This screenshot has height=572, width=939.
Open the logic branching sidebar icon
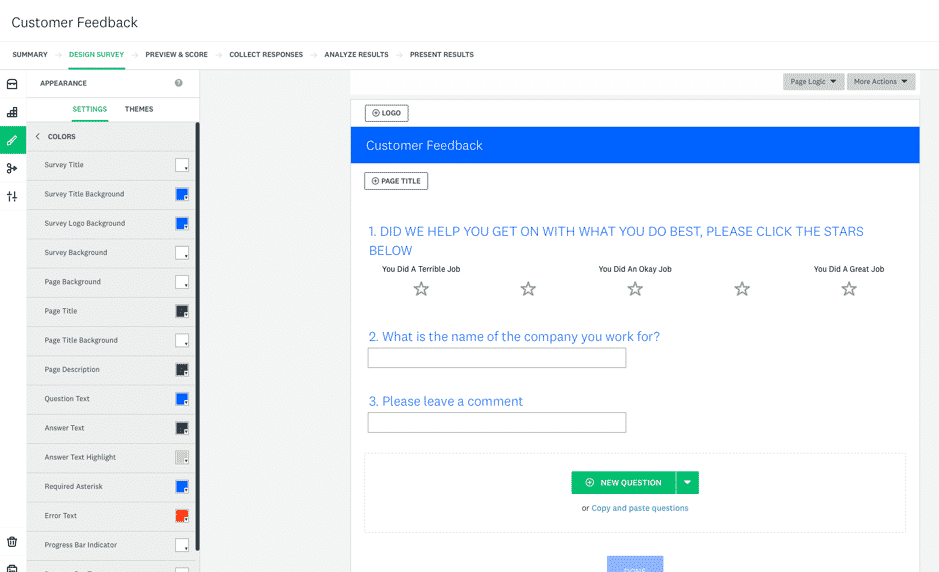(x=12, y=168)
